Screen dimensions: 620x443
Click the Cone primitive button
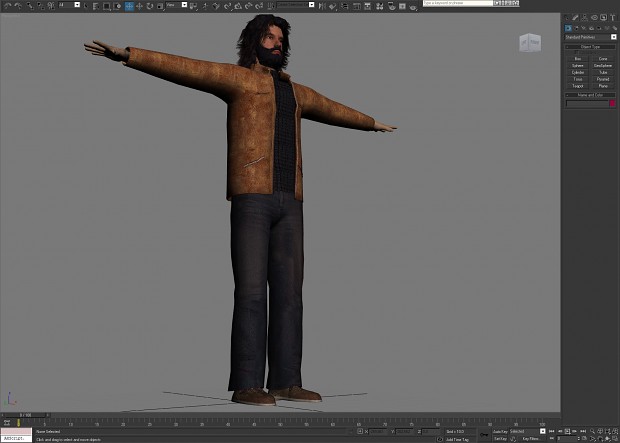coord(603,59)
